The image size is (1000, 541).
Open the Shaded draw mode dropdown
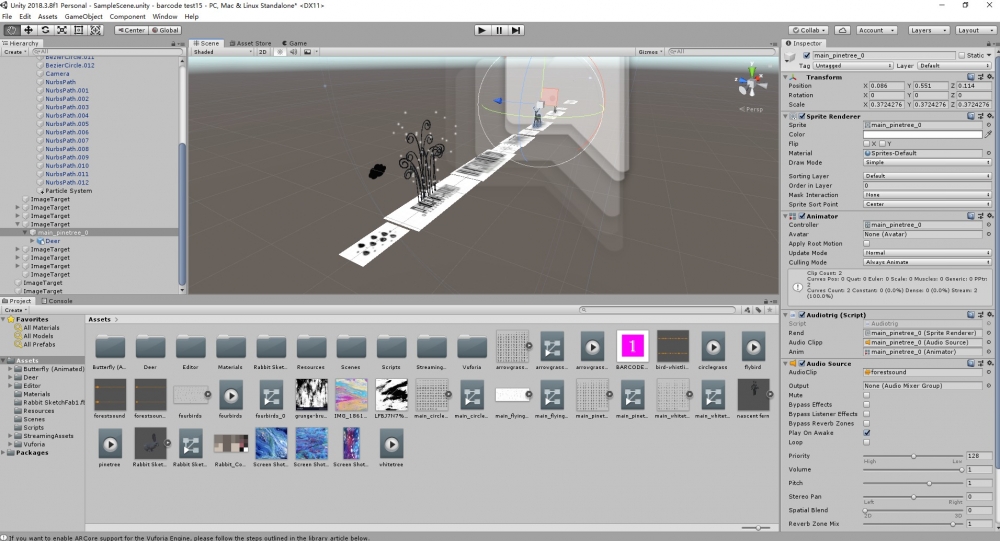click(x=222, y=52)
